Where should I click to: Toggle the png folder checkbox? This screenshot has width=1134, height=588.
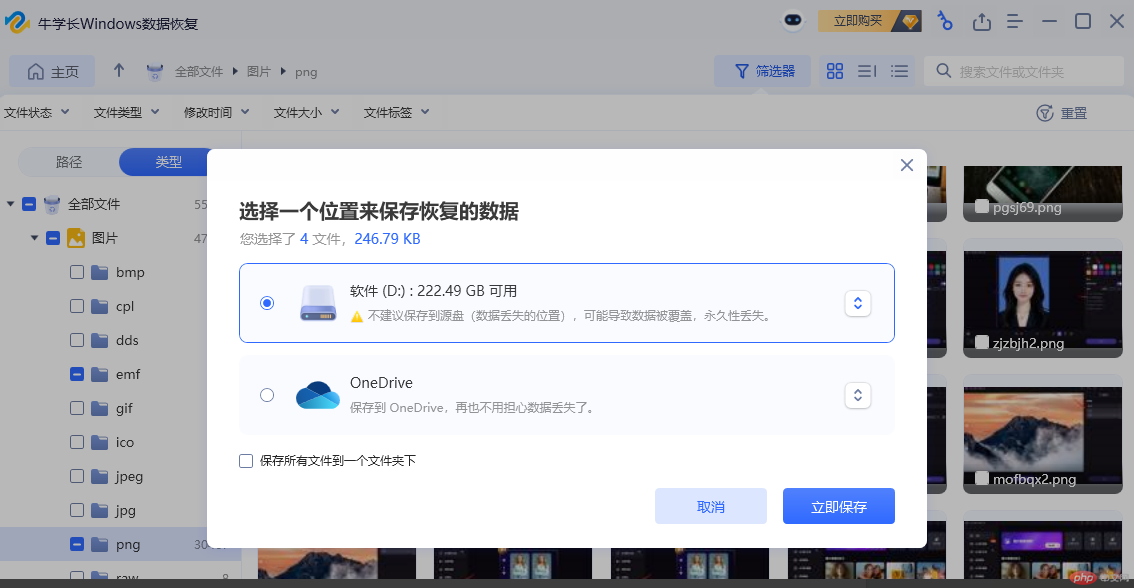click(77, 544)
